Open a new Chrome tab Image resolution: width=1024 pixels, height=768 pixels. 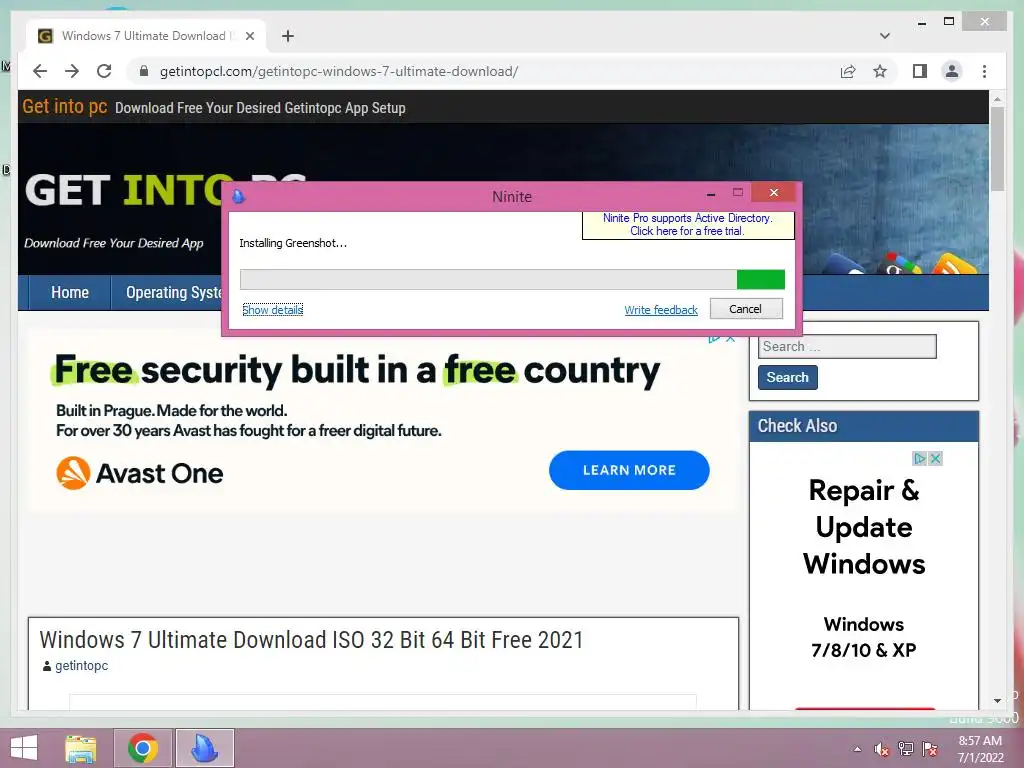click(x=287, y=36)
